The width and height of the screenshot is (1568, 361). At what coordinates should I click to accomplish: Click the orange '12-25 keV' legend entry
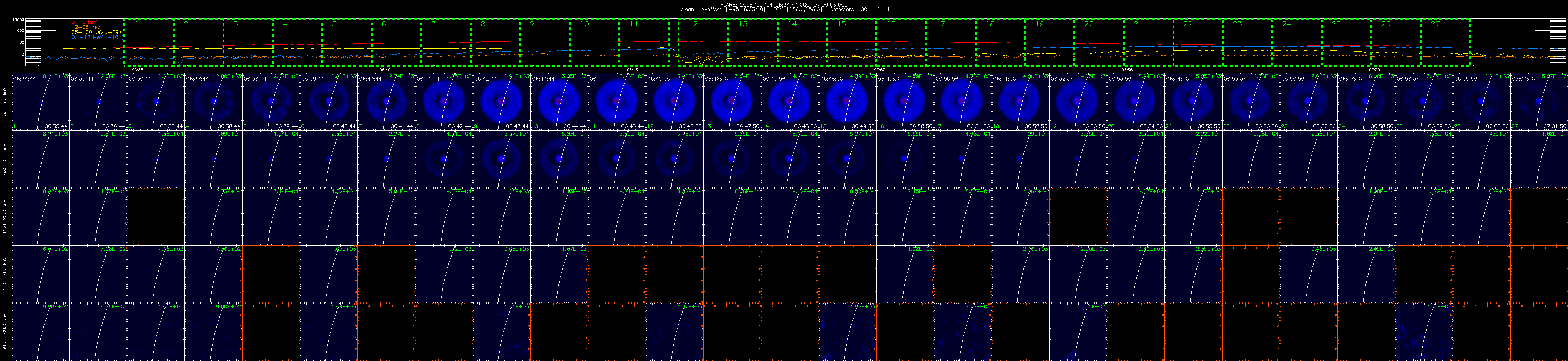pos(86,27)
